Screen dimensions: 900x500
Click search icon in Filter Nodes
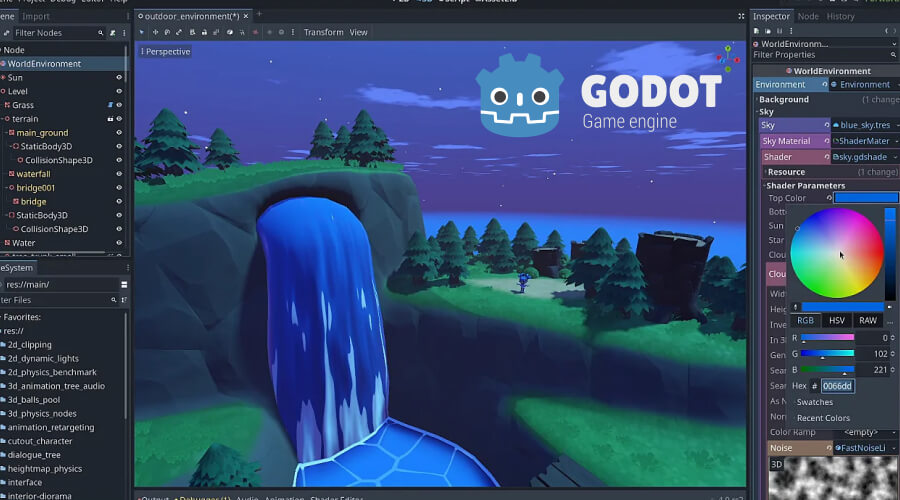point(100,33)
